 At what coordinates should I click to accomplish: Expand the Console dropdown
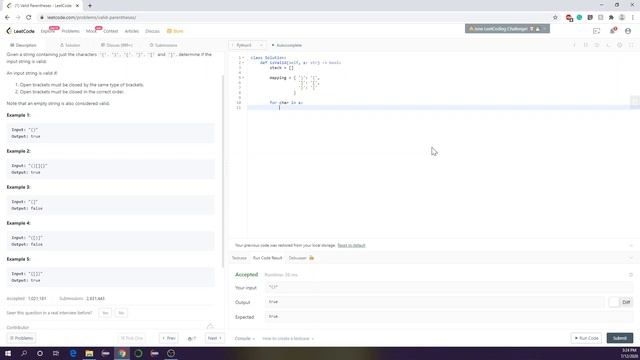(x=244, y=338)
